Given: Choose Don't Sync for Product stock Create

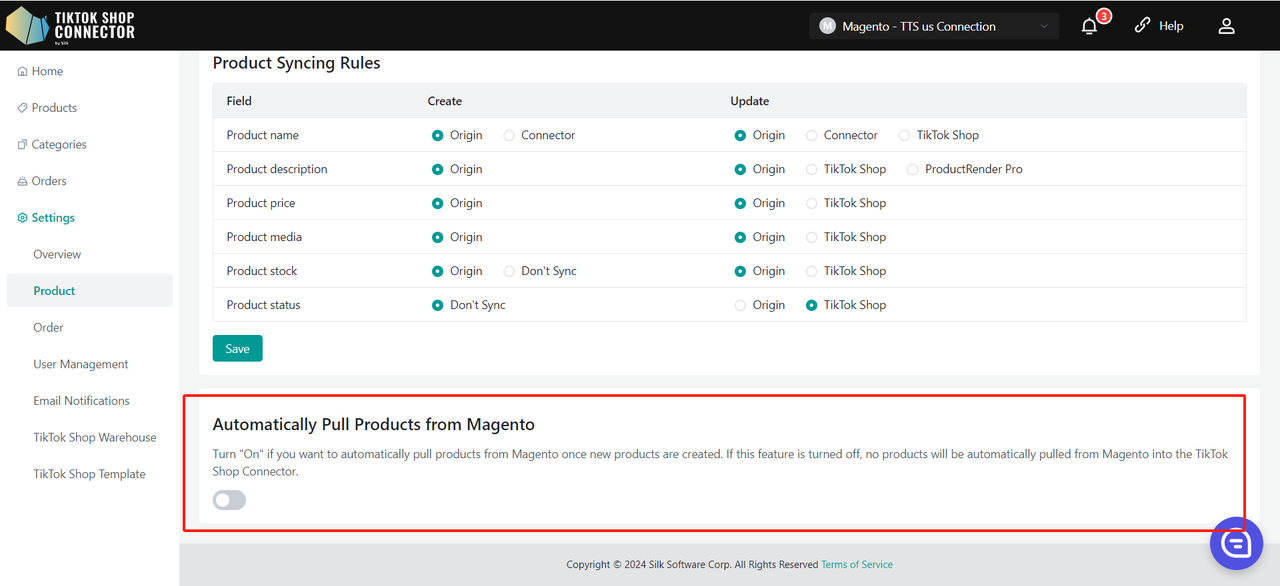Looking at the screenshot, I should tap(509, 271).
